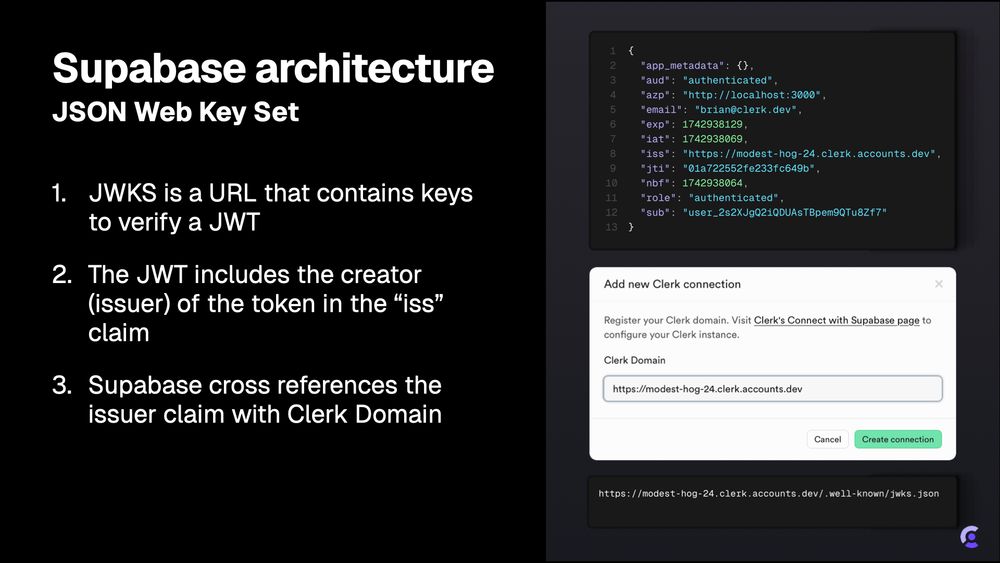Focus the Clerk Domain input field
1000x563 pixels.
pos(772,389)
